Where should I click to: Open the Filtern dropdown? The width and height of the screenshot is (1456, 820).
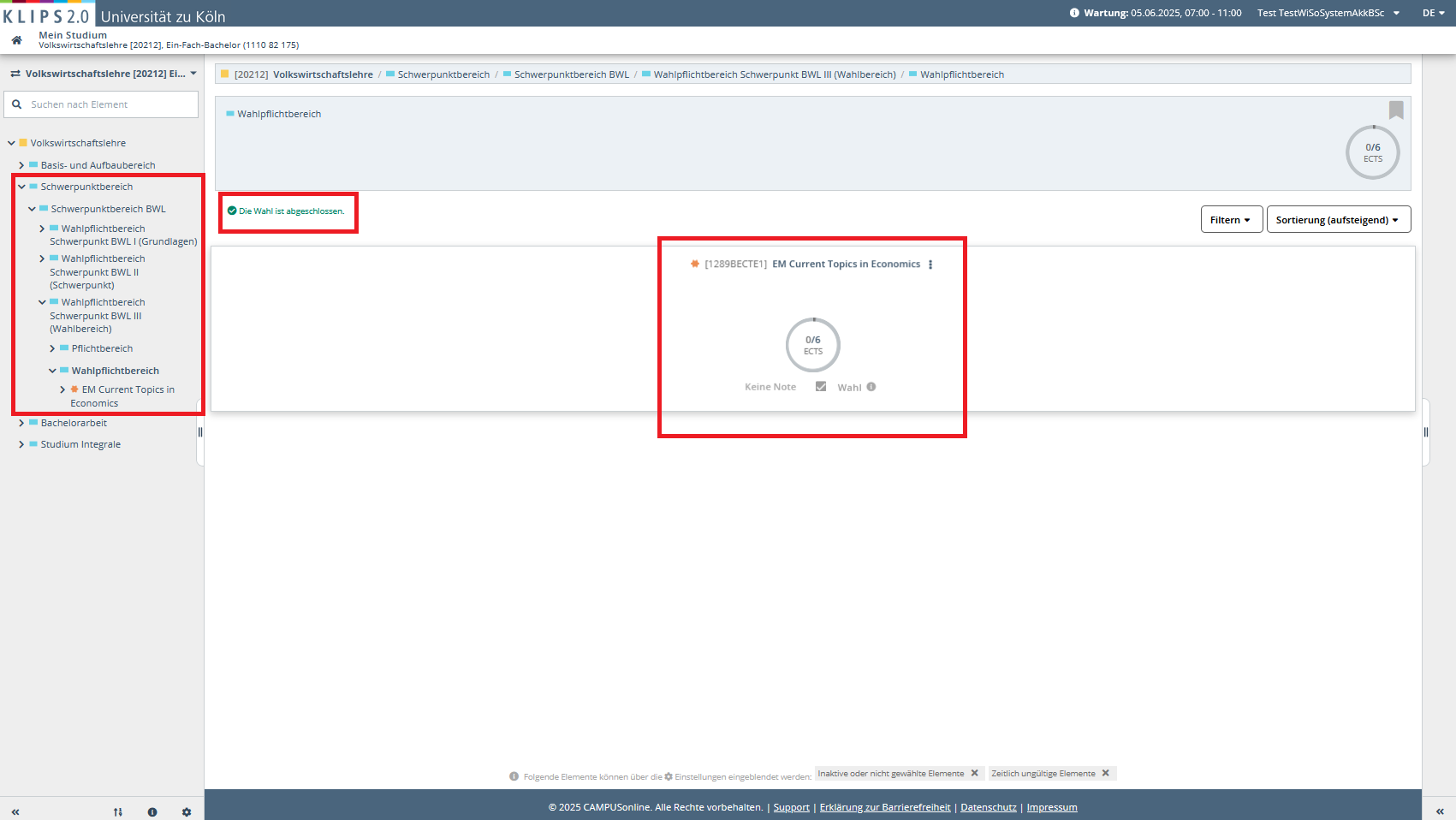point(1231,219)
